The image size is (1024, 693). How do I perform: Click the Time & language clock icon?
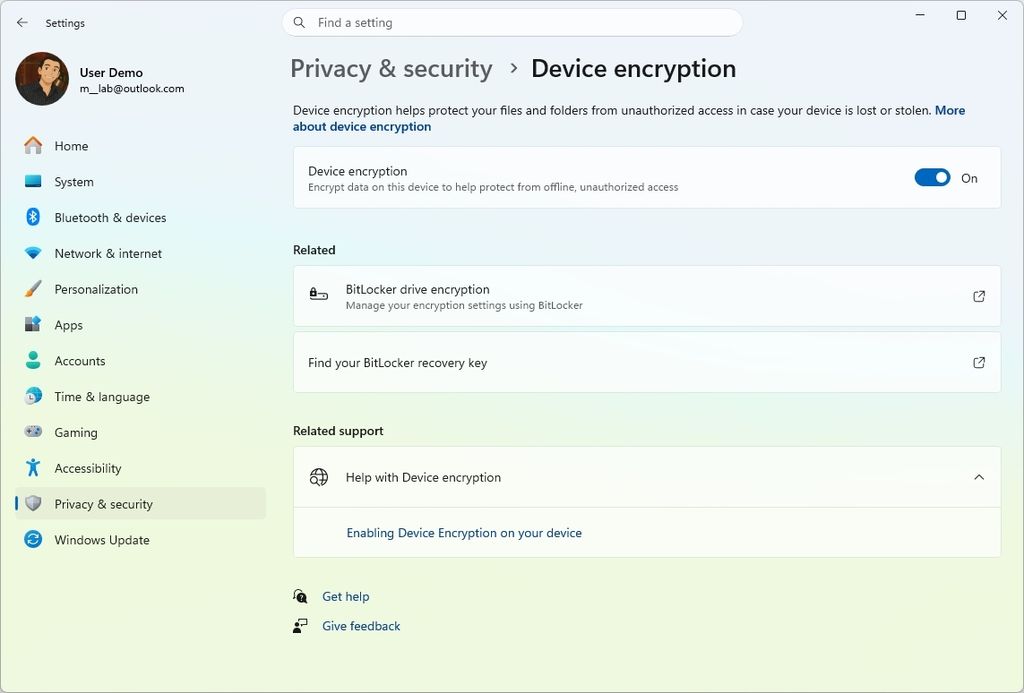pyautogui.click(x=33, y=396)
